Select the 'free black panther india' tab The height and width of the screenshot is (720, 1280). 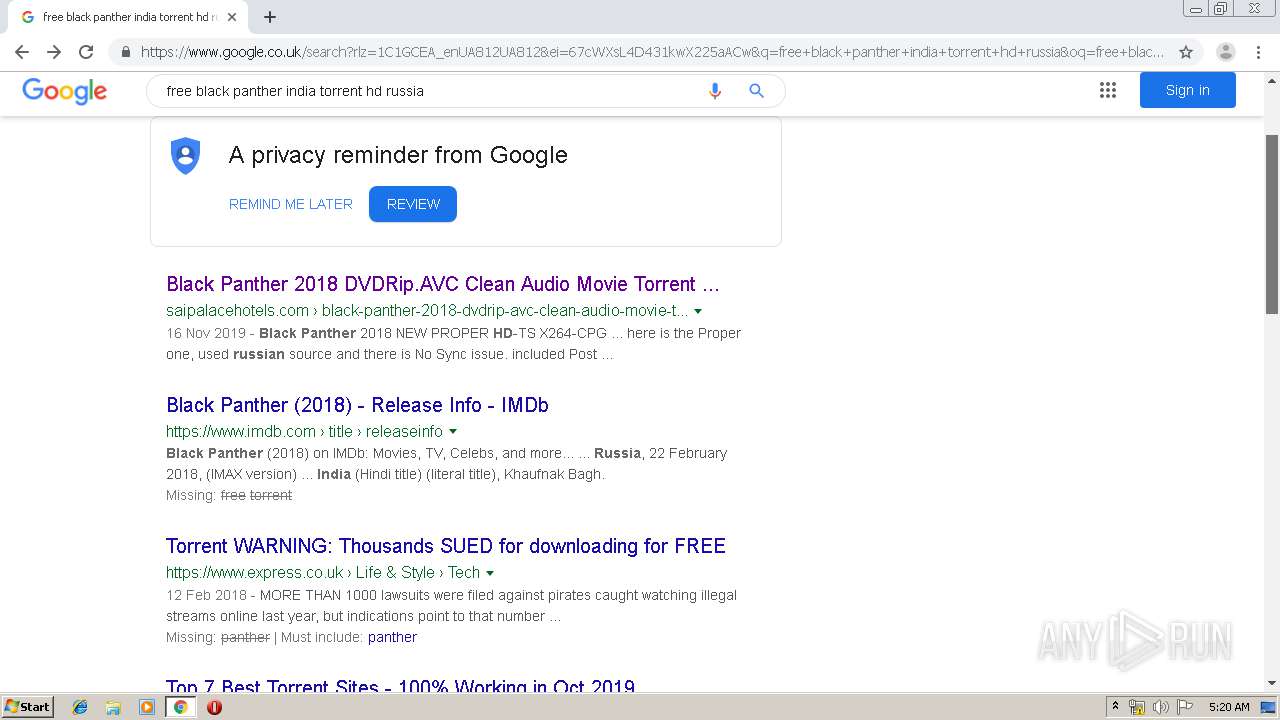click(x=130, y=17)
